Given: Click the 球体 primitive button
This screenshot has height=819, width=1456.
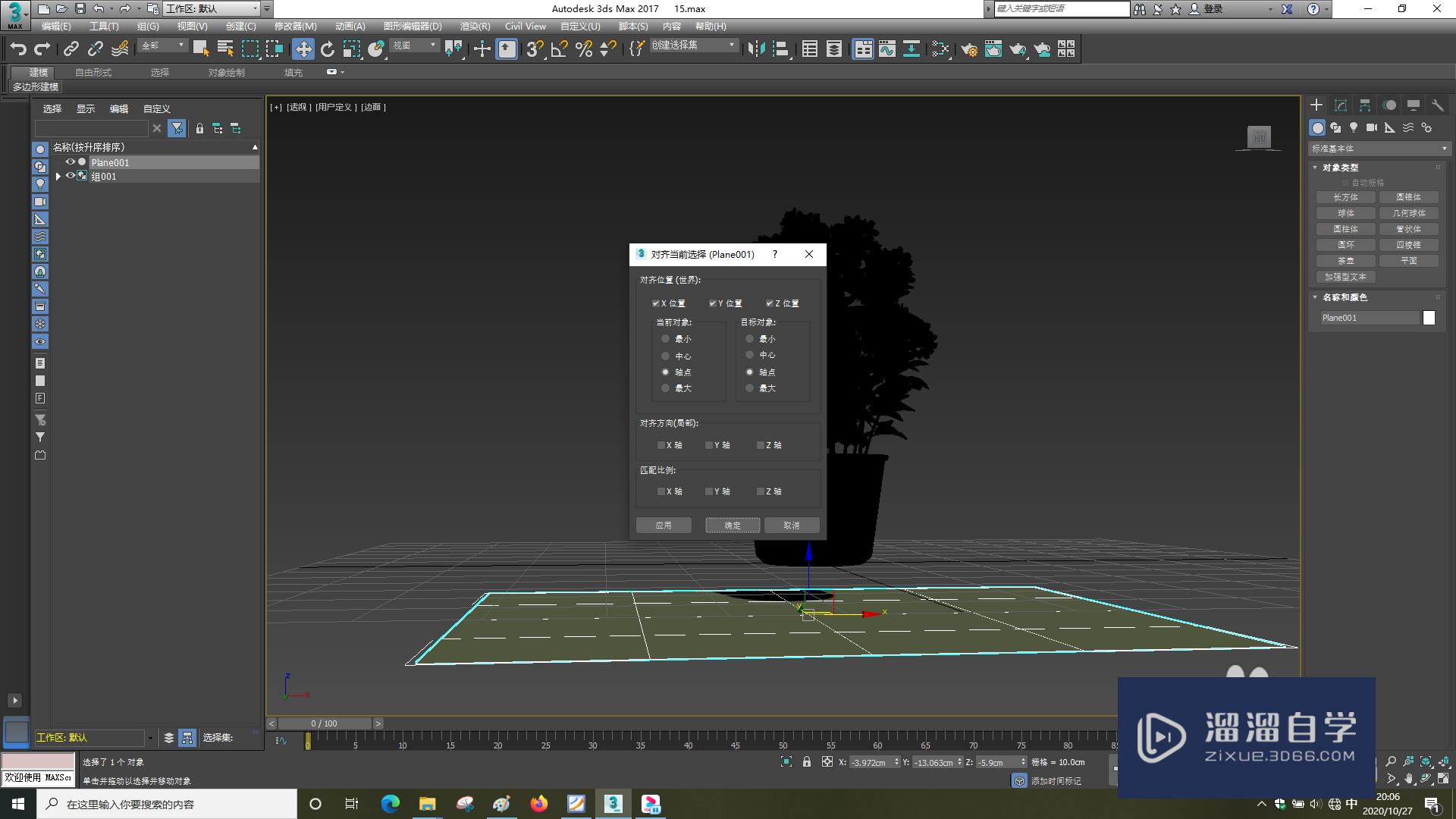Looking at the screenshot, I should pyautogui.click(x=1346, y=213).
